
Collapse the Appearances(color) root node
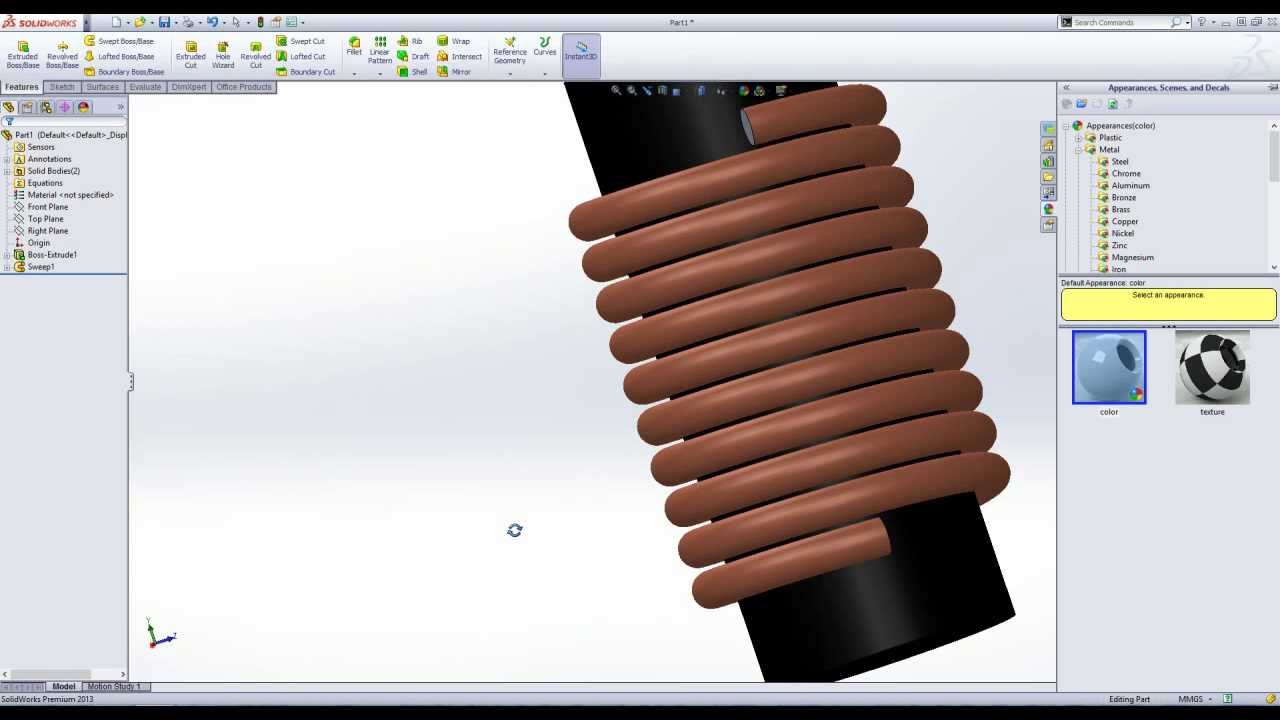click(1067, 126)
